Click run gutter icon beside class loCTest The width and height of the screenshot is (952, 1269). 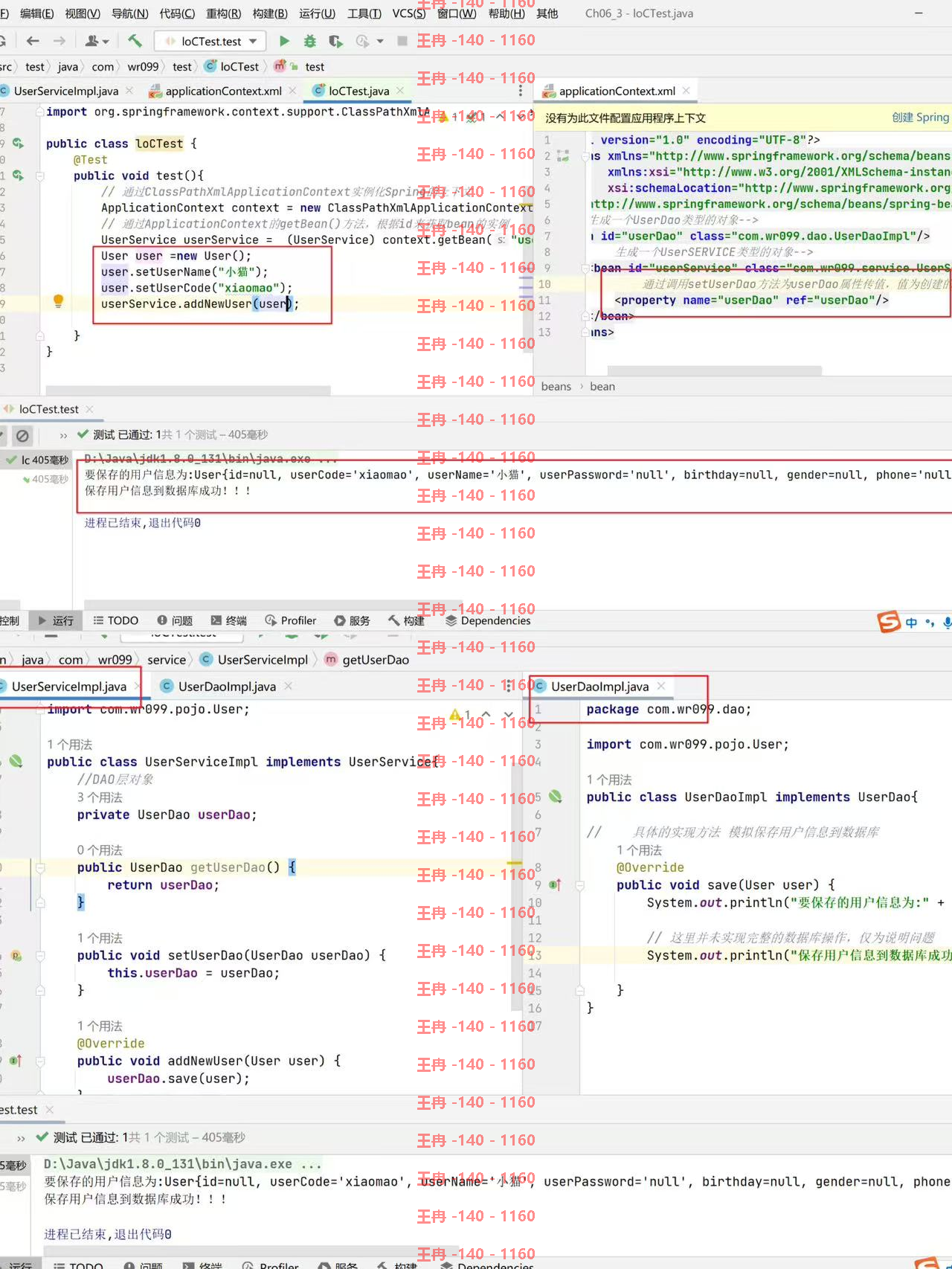click(18, 143)
